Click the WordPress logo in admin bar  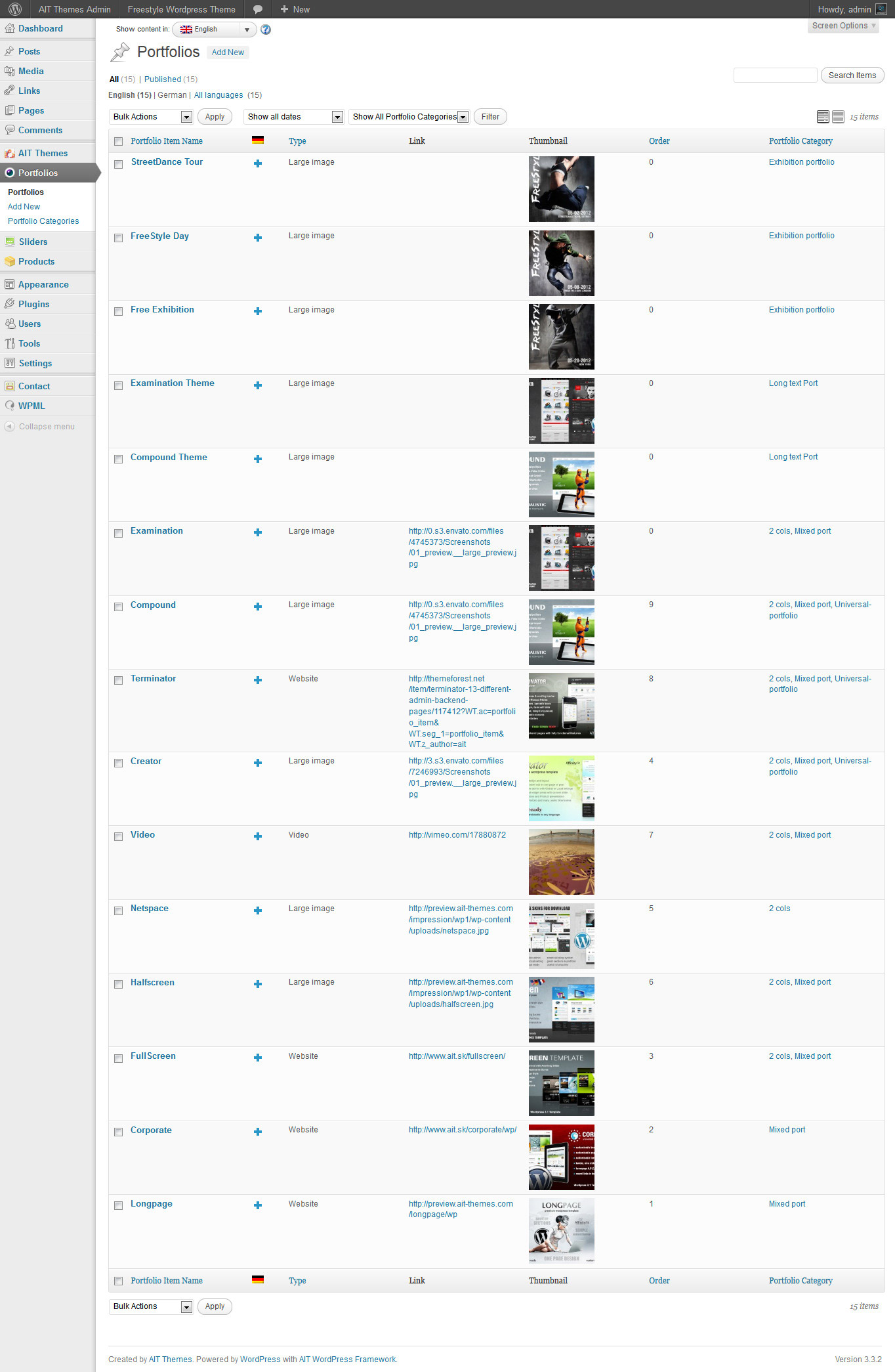[x=15, y=9]
